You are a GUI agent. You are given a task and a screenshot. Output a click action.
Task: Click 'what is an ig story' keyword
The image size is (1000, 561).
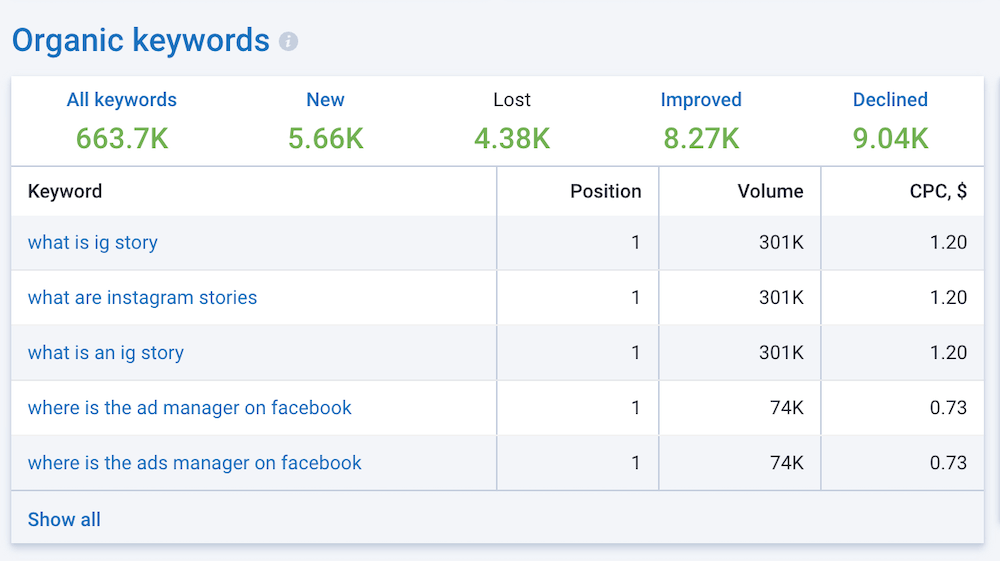(x=106, y=353)
